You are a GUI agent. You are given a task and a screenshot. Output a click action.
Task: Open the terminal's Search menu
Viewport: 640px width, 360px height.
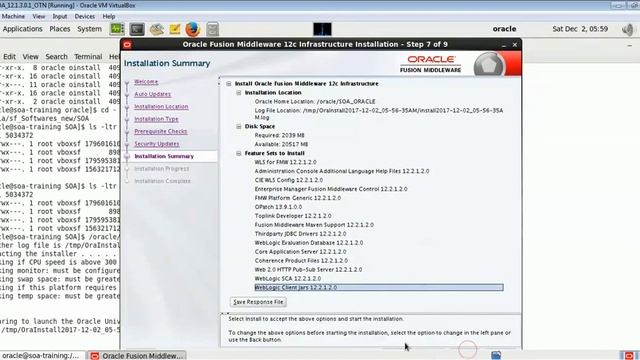[56, 57]
